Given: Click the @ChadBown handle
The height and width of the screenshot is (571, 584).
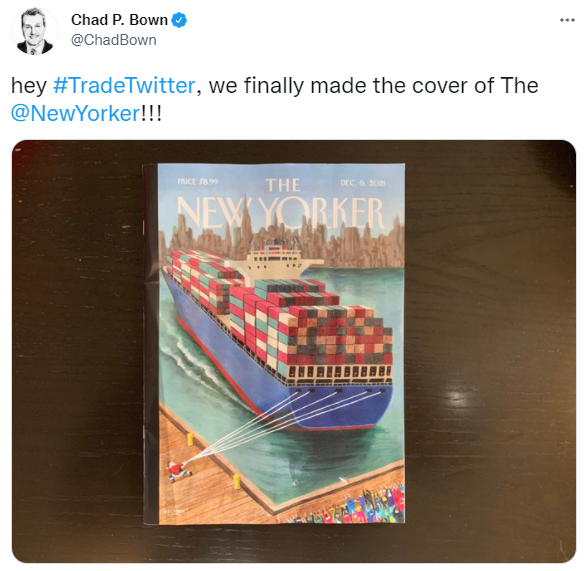Looking at the screenshot, I should (x=114, y=40).
